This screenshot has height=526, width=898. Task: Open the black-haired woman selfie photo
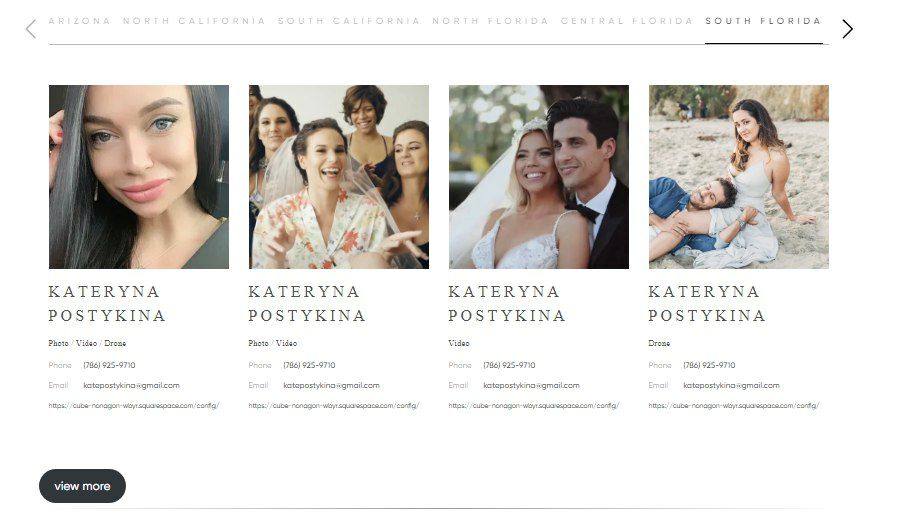139,177
